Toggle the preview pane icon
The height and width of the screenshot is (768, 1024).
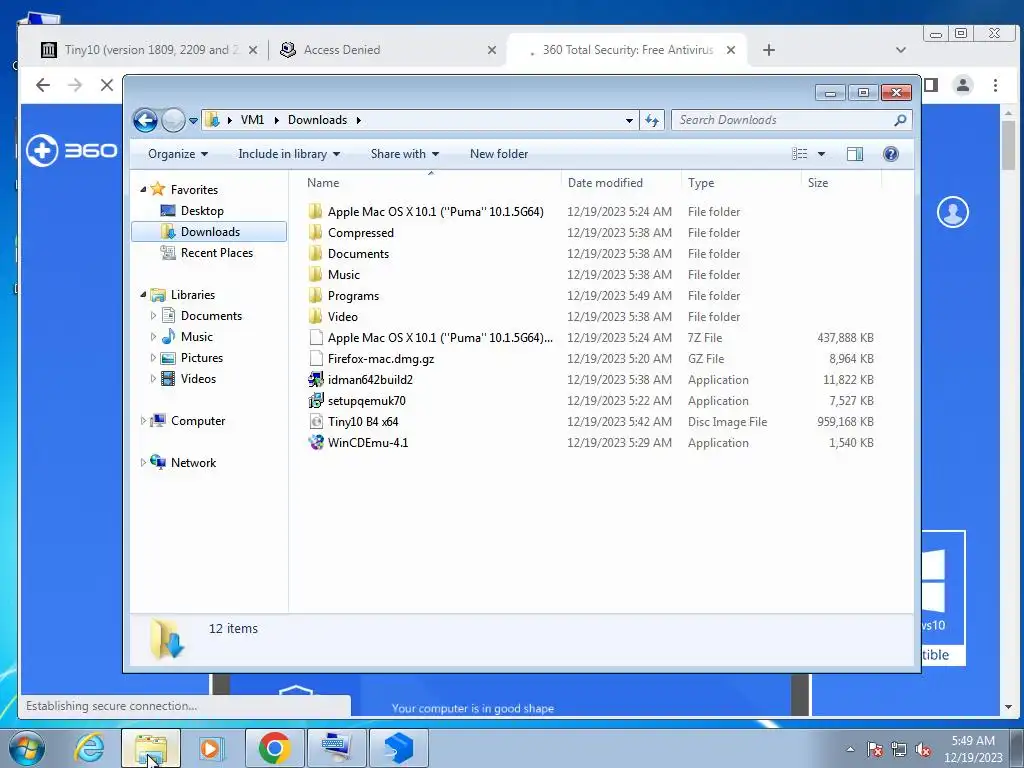(x=855, y=154)
